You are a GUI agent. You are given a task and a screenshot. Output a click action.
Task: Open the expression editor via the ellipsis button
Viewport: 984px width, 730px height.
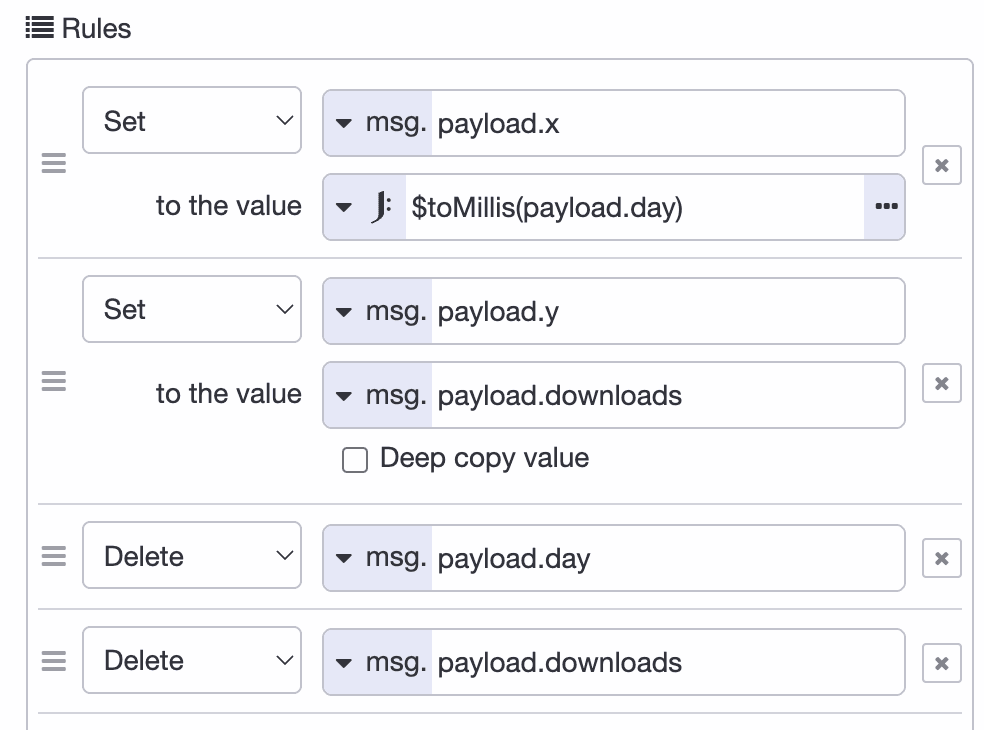pyautogui.click(x=886, y=206)
